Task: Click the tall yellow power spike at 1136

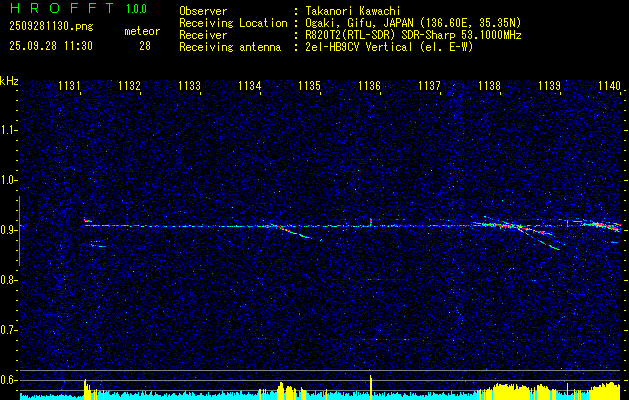Action: [x=371, y=387]
